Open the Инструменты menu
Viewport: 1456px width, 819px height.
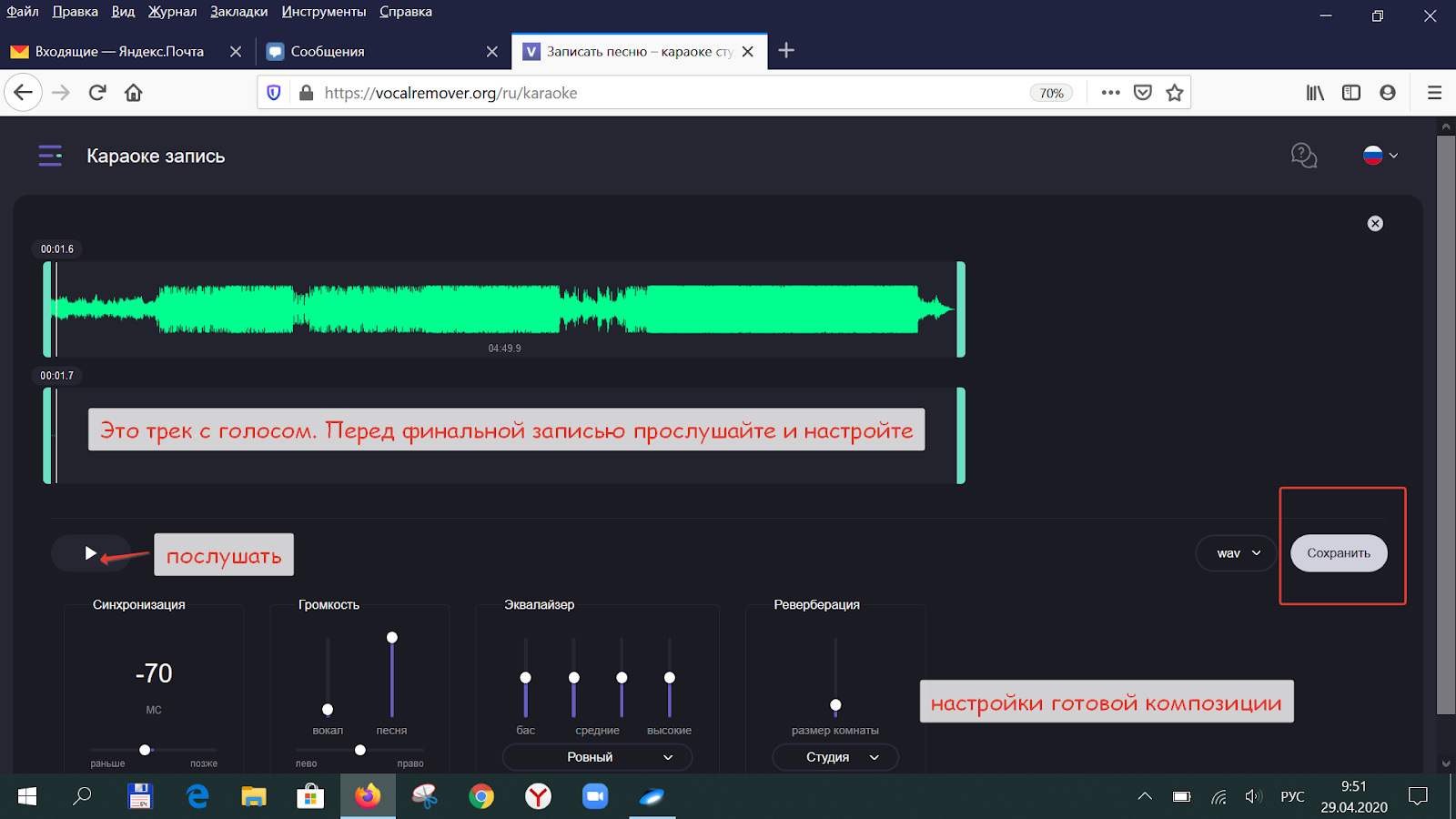point(324,12)
